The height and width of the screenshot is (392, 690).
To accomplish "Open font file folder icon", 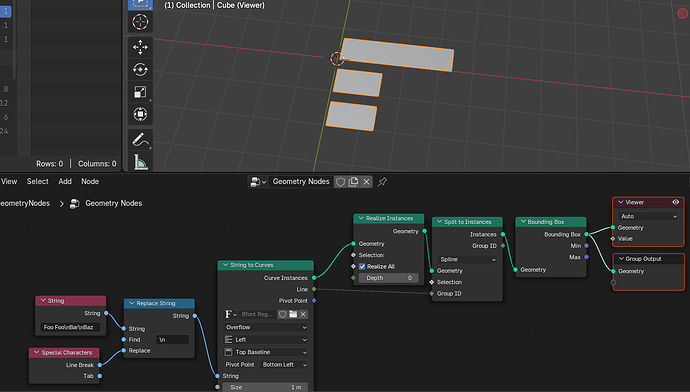I will click(x=293, y=314).
